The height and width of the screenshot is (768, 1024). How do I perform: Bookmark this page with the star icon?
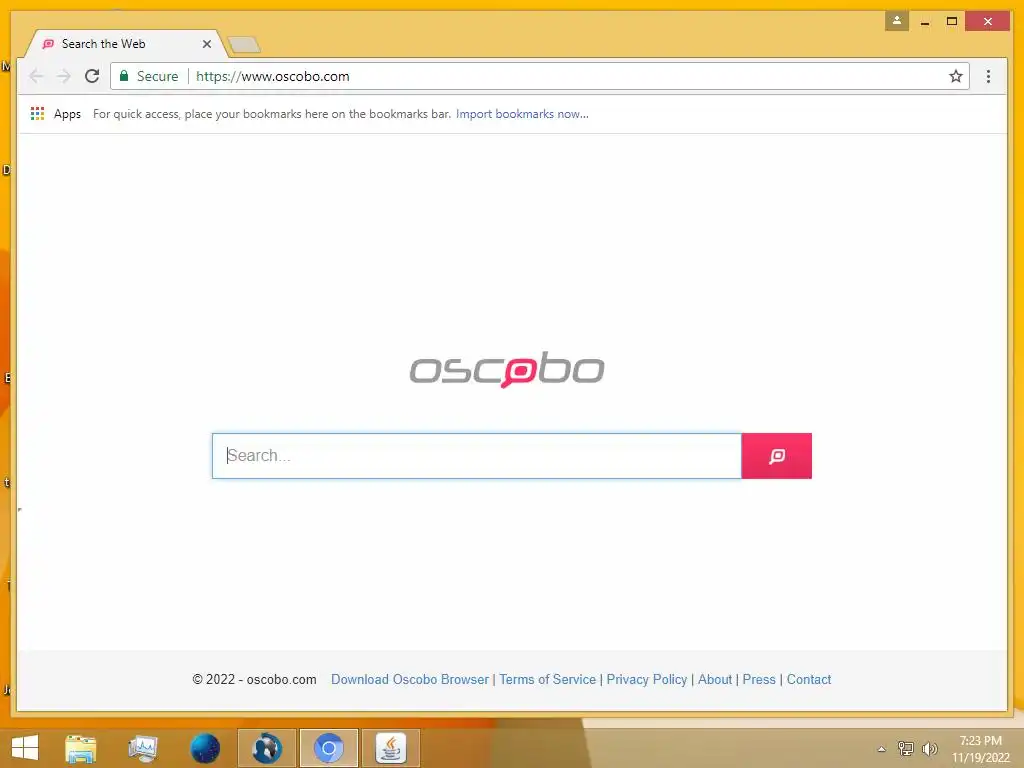pos(955,76)
